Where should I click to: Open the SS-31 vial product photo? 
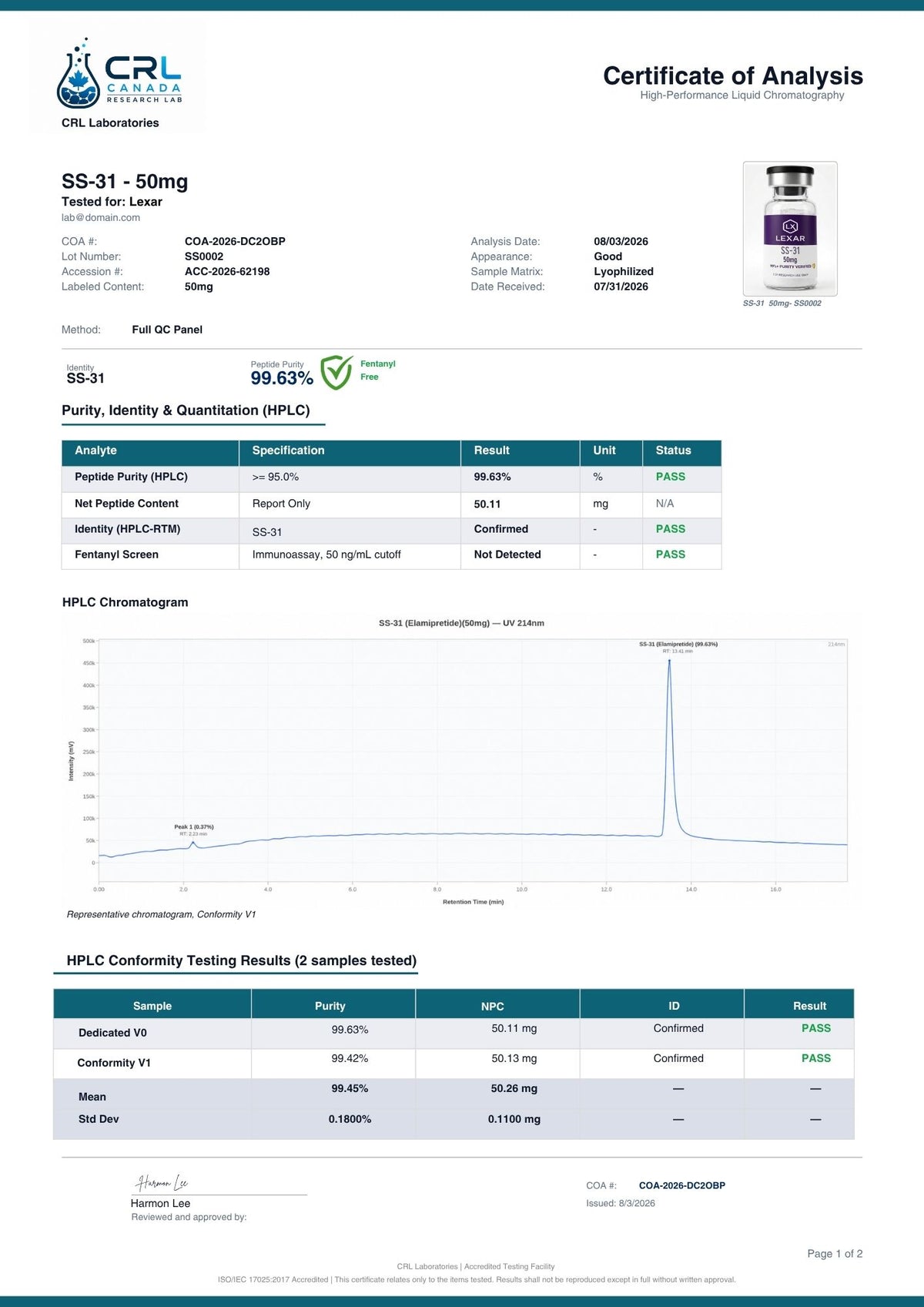click(x=790, y=229)
